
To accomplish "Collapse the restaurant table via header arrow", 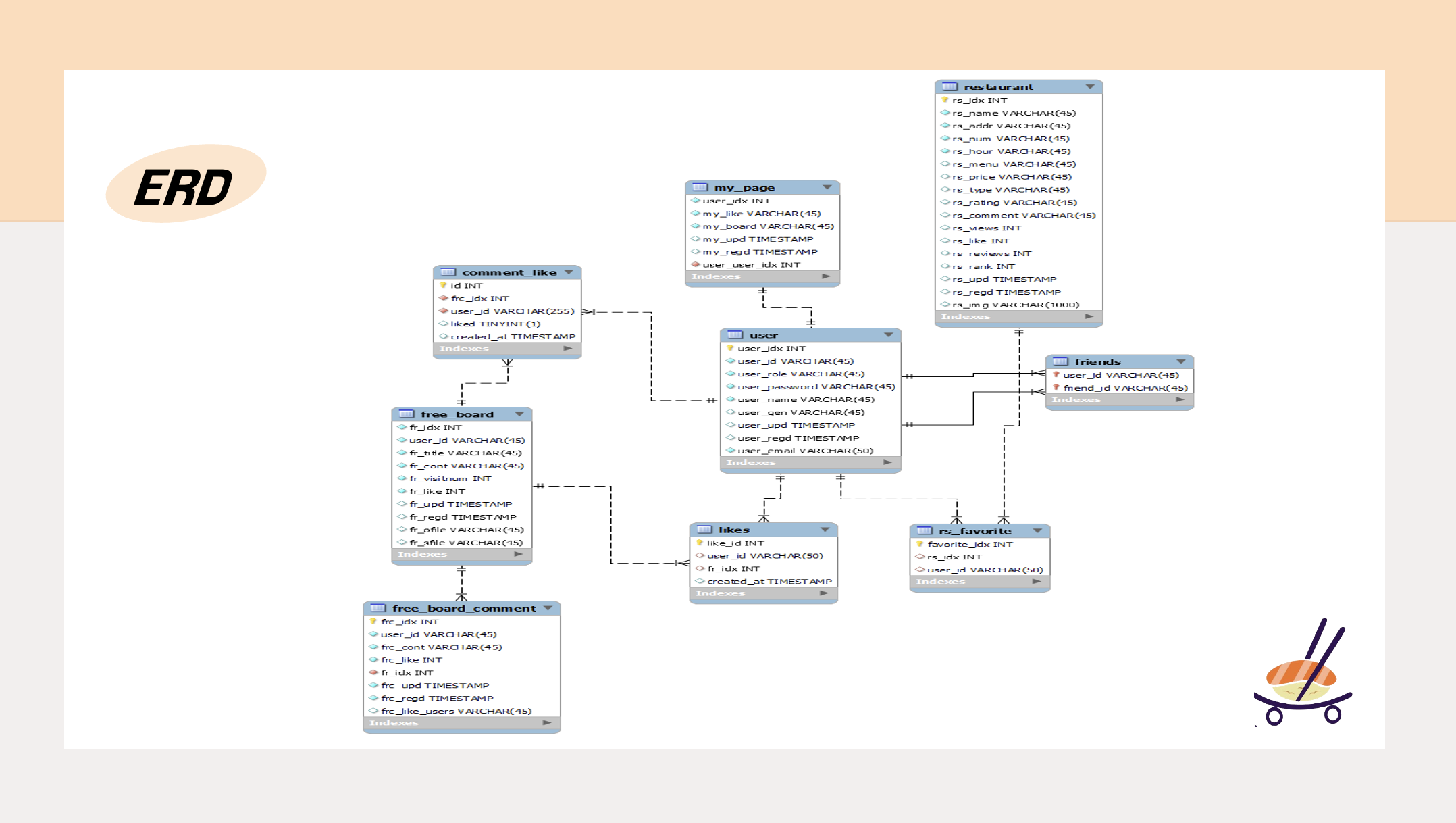I will coord(1090,86).
